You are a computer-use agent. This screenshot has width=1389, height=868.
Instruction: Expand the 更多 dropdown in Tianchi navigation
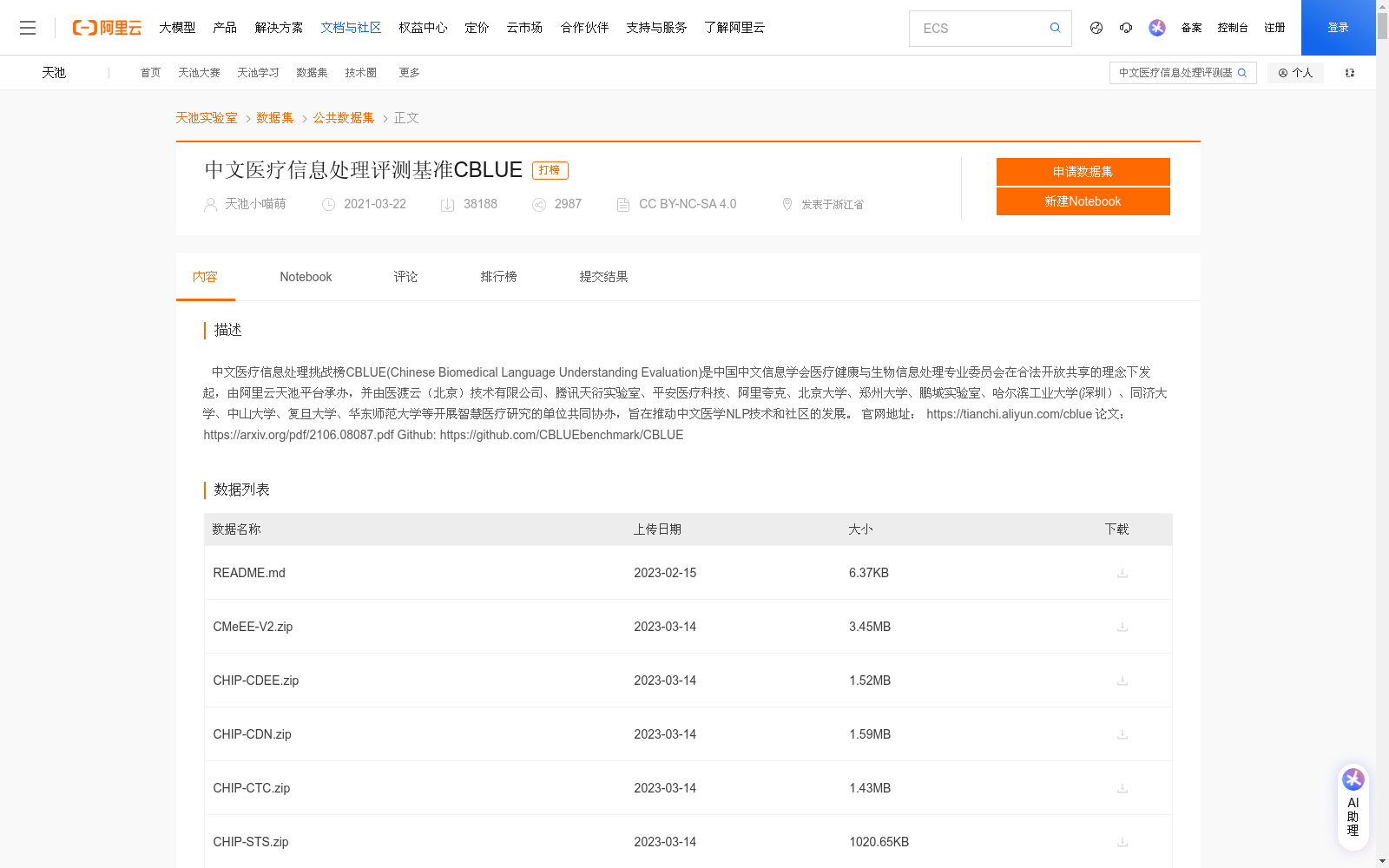tap(408, 73)
